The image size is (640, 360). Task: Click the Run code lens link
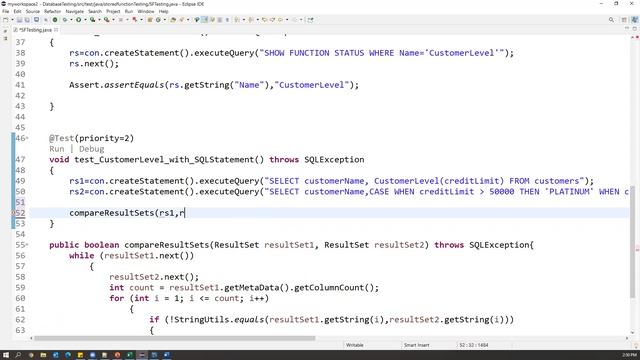point(57,149)
